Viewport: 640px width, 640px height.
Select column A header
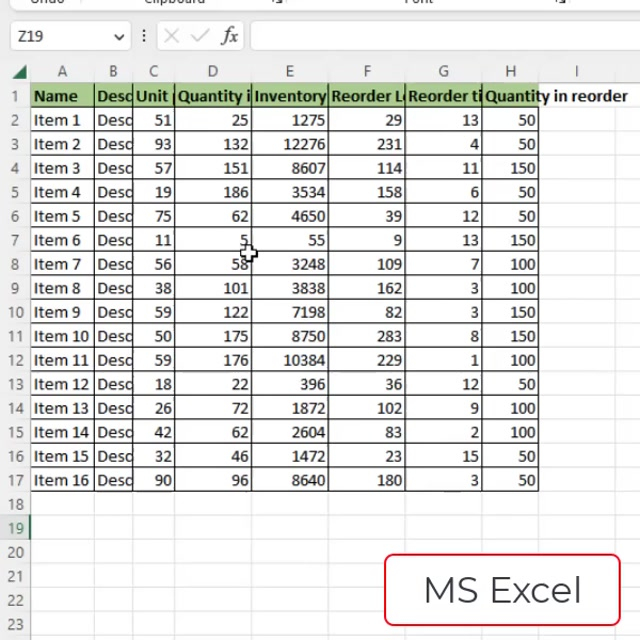(62, 72)
